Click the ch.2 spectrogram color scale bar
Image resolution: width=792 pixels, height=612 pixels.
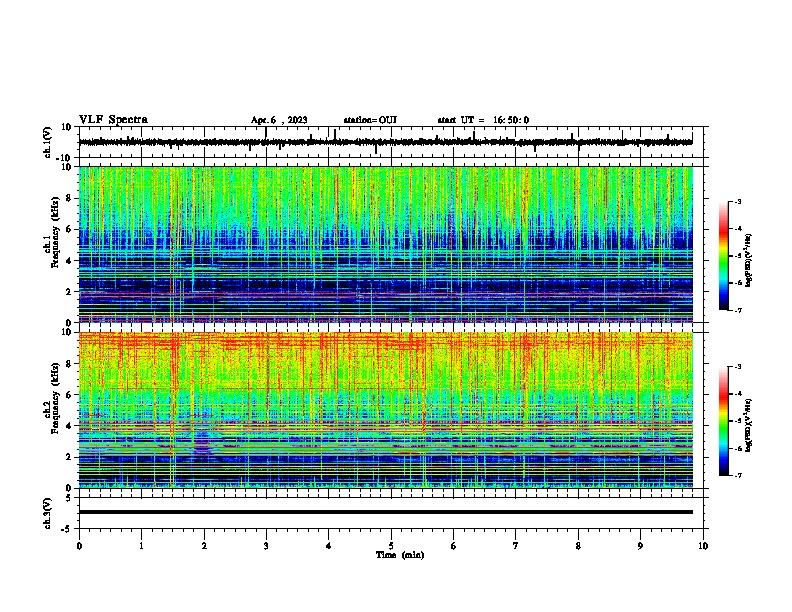coord(723,421)
